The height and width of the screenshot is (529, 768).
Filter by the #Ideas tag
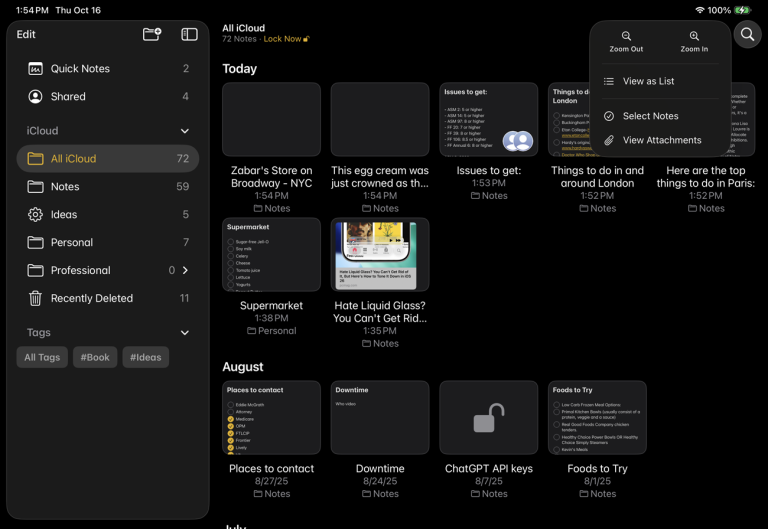pyautogui.click(x=145, y=357)
